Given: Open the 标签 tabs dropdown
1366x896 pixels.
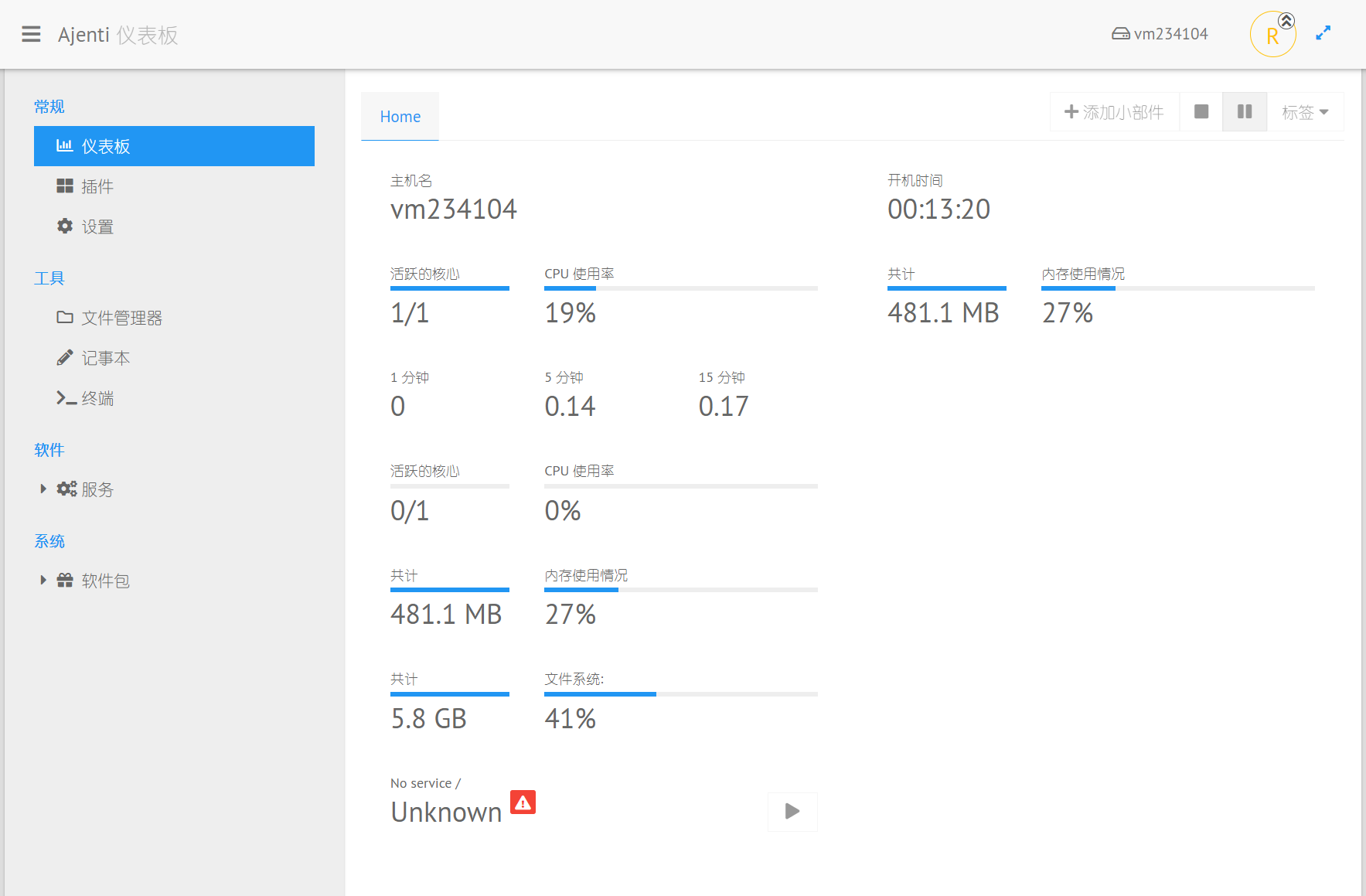Looking at the screenshot, I should (1304, 112).
